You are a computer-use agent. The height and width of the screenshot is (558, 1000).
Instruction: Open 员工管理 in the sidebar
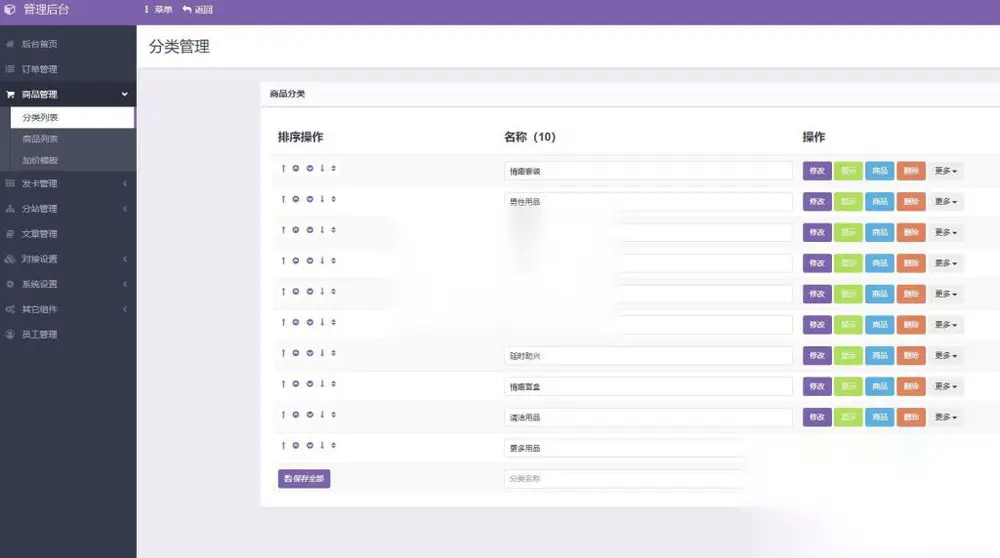(68, 334)
